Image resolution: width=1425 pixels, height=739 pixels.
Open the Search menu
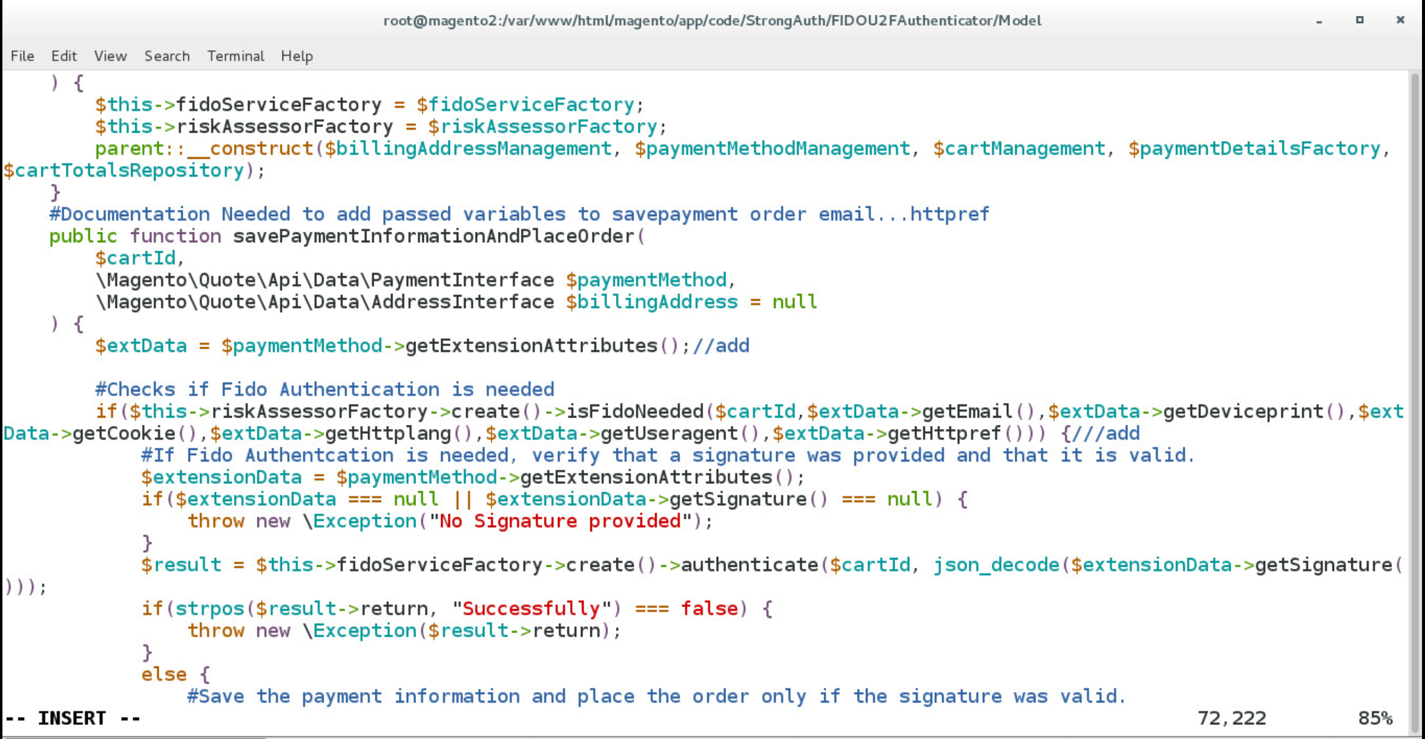167,56
